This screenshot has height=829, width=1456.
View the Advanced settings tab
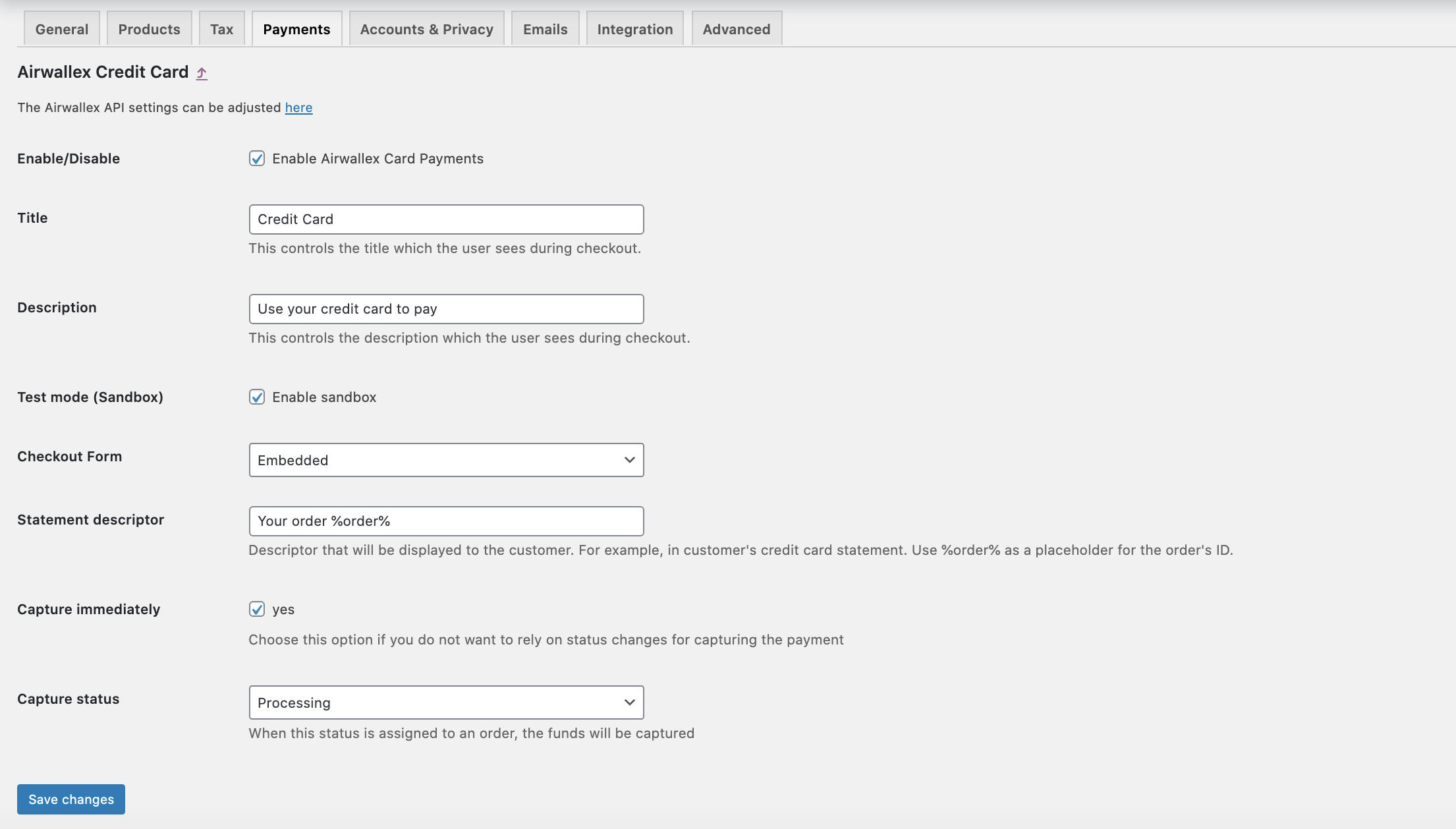click(x=736, y=28)
